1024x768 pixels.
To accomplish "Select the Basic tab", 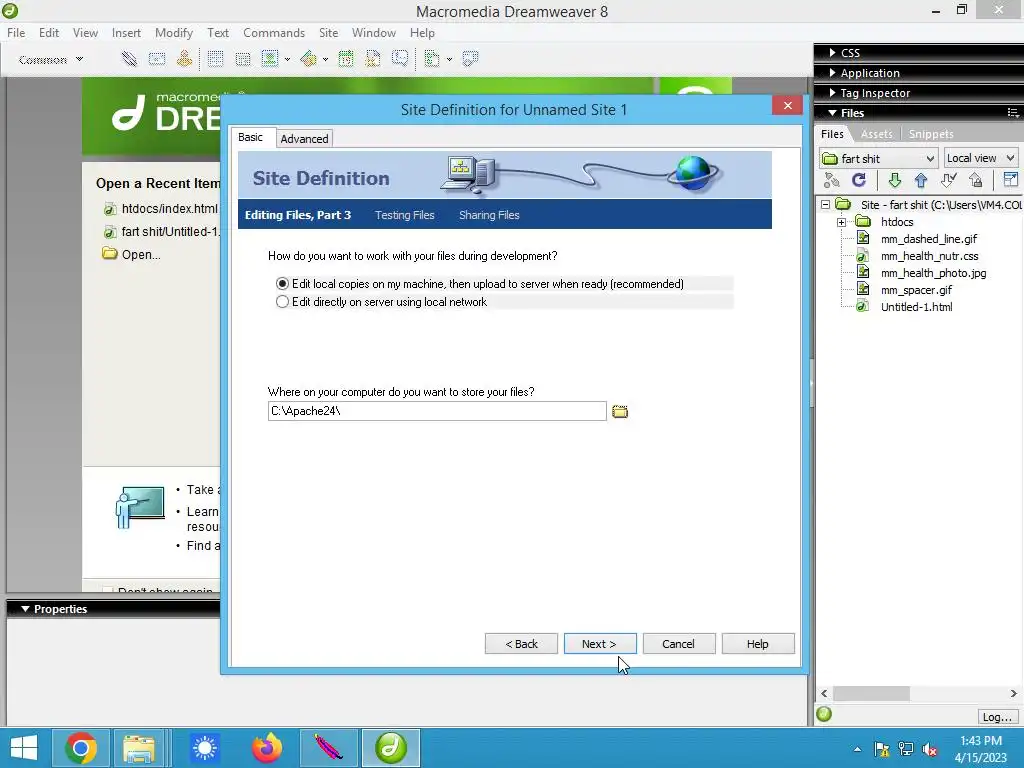I will pyautogui.click(x=251, y=137).
